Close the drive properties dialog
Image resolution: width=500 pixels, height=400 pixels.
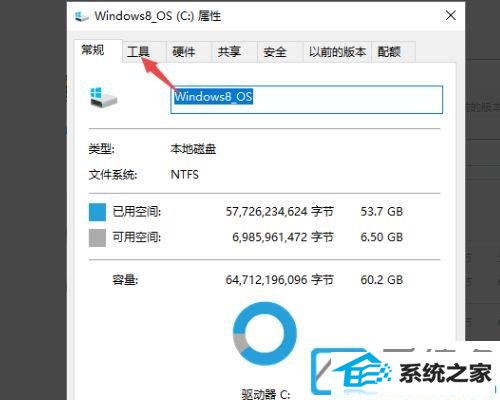pos(451,15)
